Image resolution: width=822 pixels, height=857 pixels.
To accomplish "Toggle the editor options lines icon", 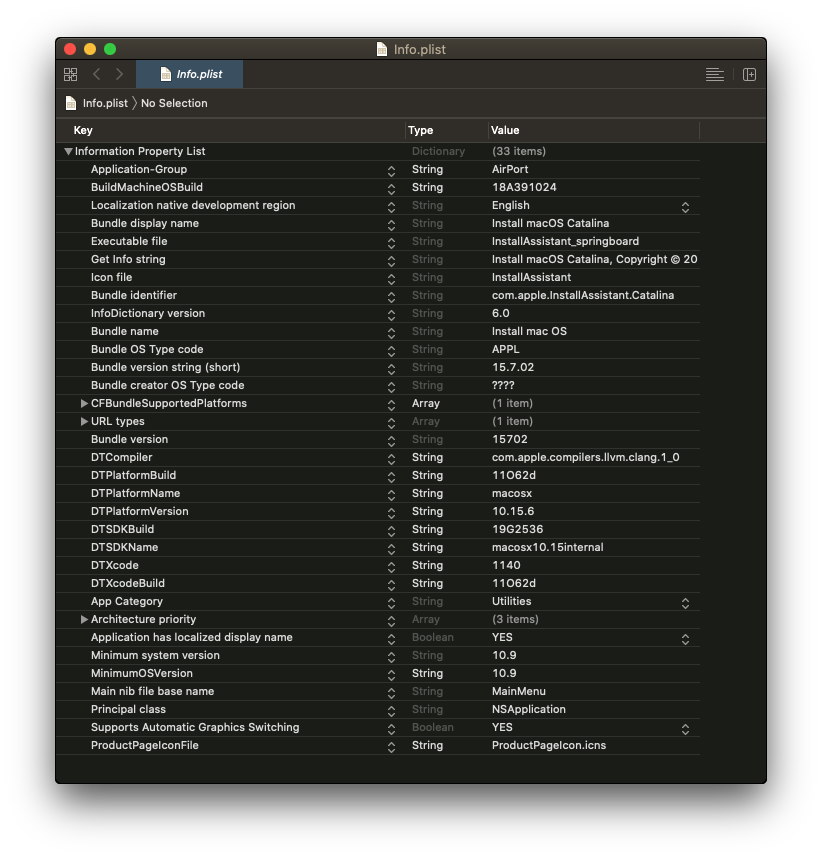I will coord(714,74).
